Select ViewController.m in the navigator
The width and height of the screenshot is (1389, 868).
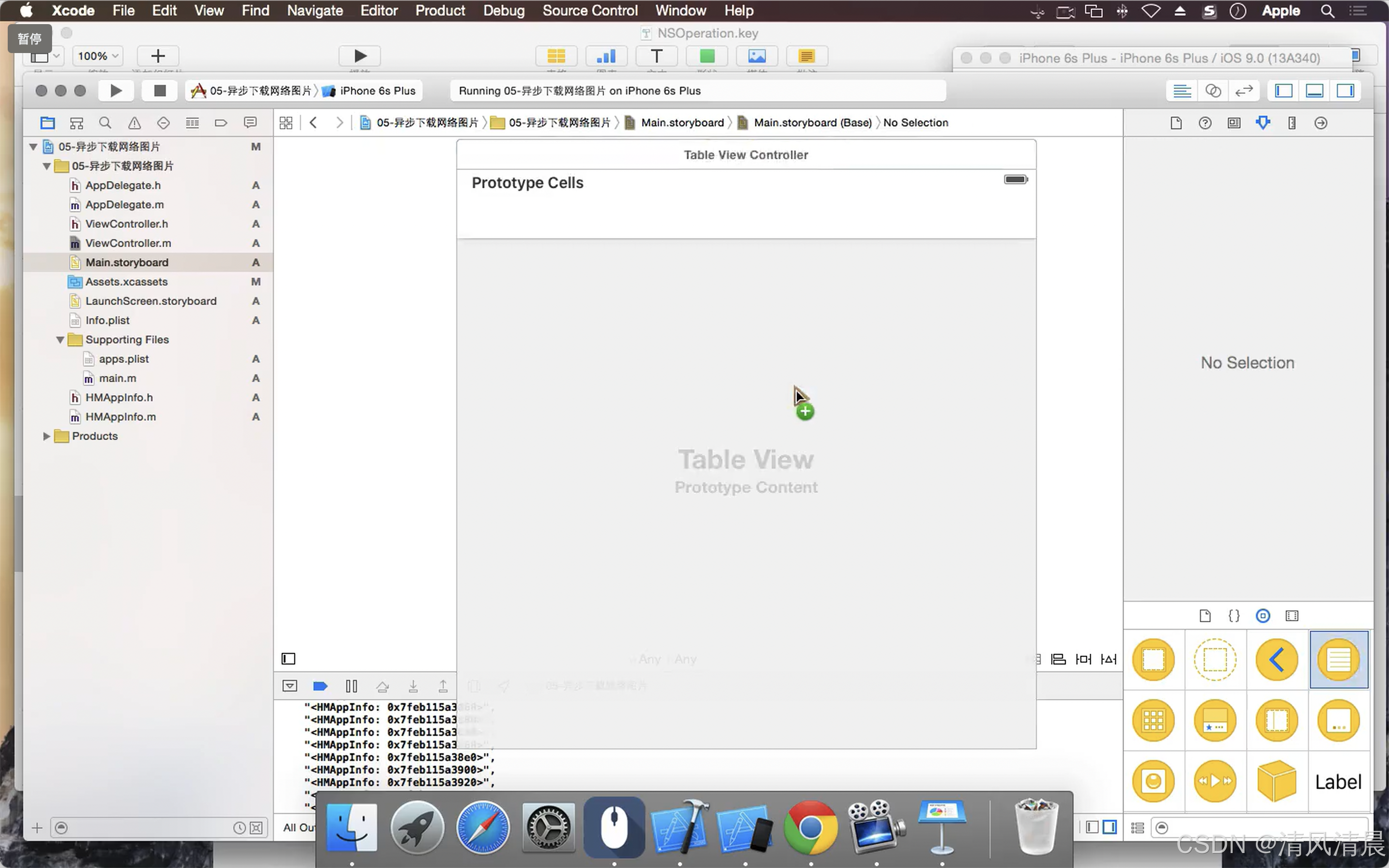[128, 244]
